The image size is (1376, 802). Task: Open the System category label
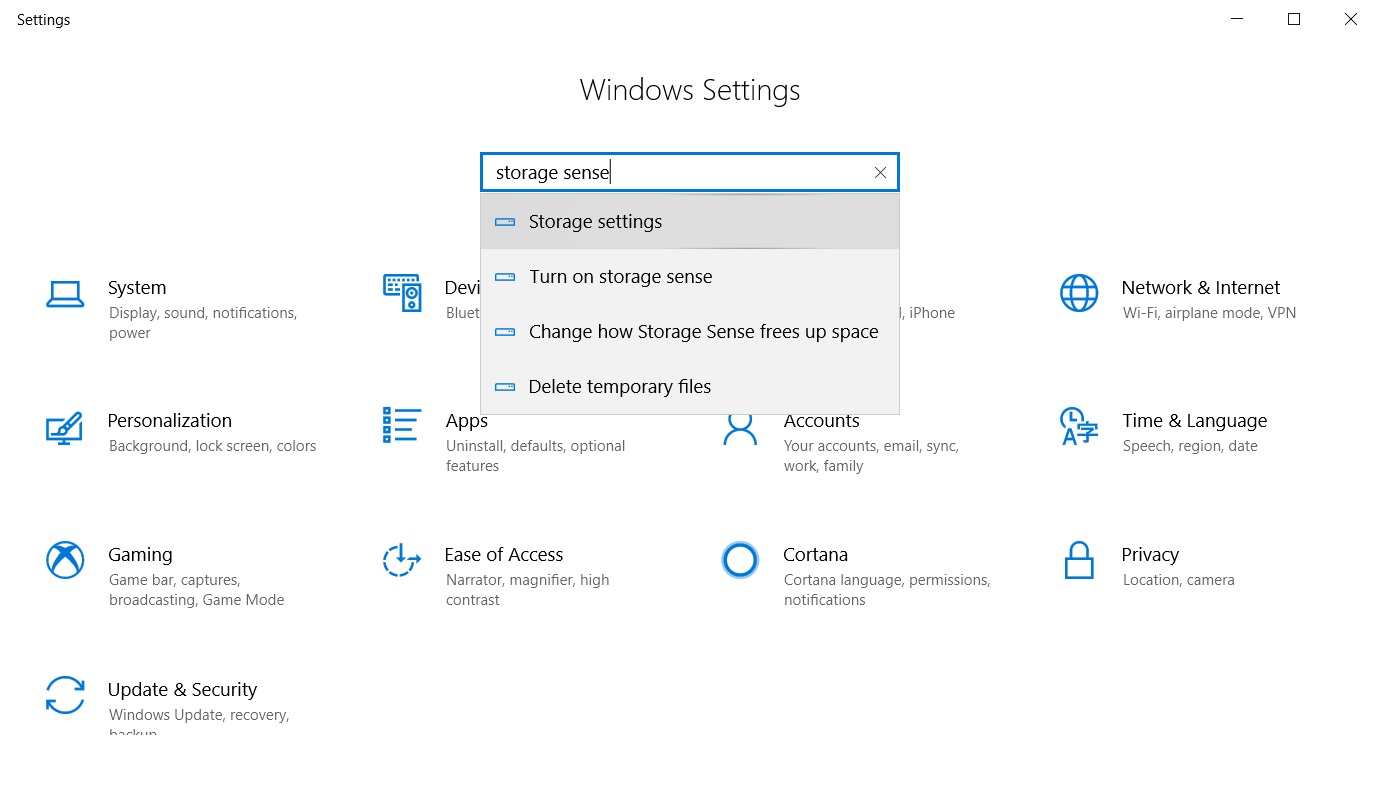(x=137, y=288)
